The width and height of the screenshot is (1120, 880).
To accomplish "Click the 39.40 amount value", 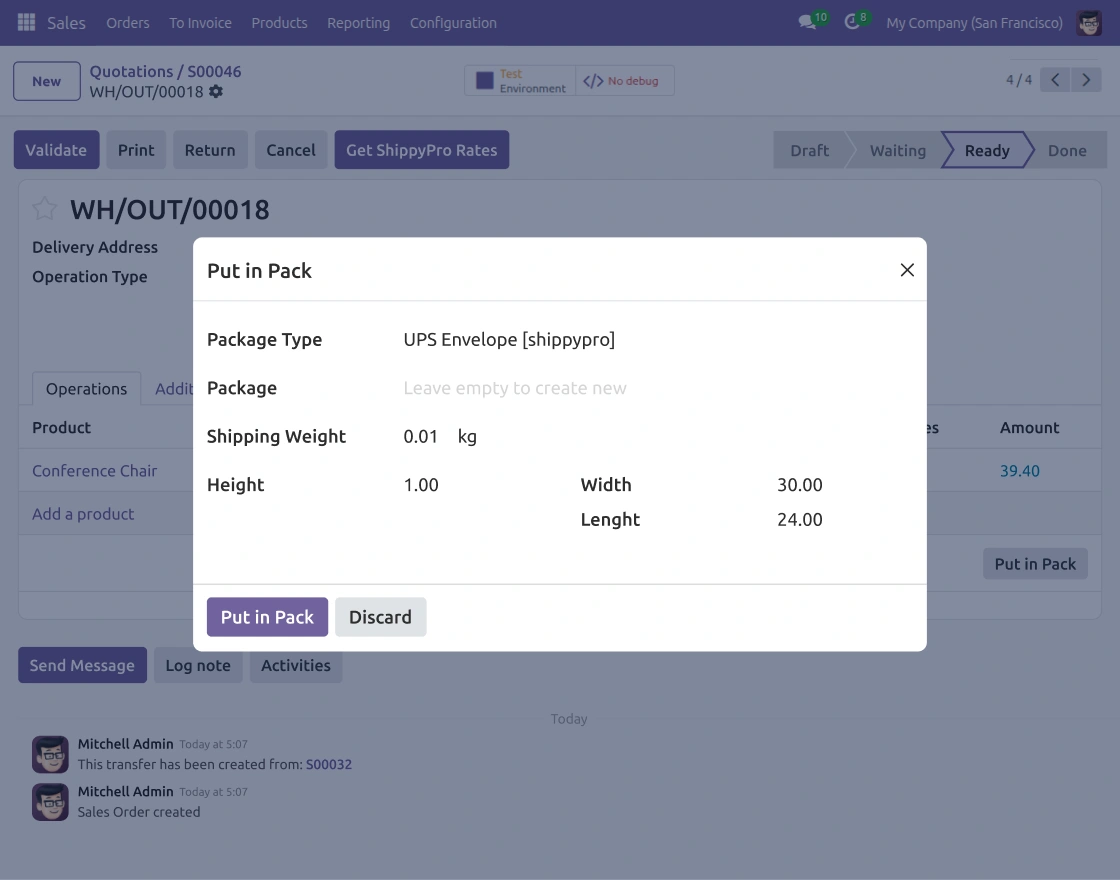I will click(x=1019, y=471).
